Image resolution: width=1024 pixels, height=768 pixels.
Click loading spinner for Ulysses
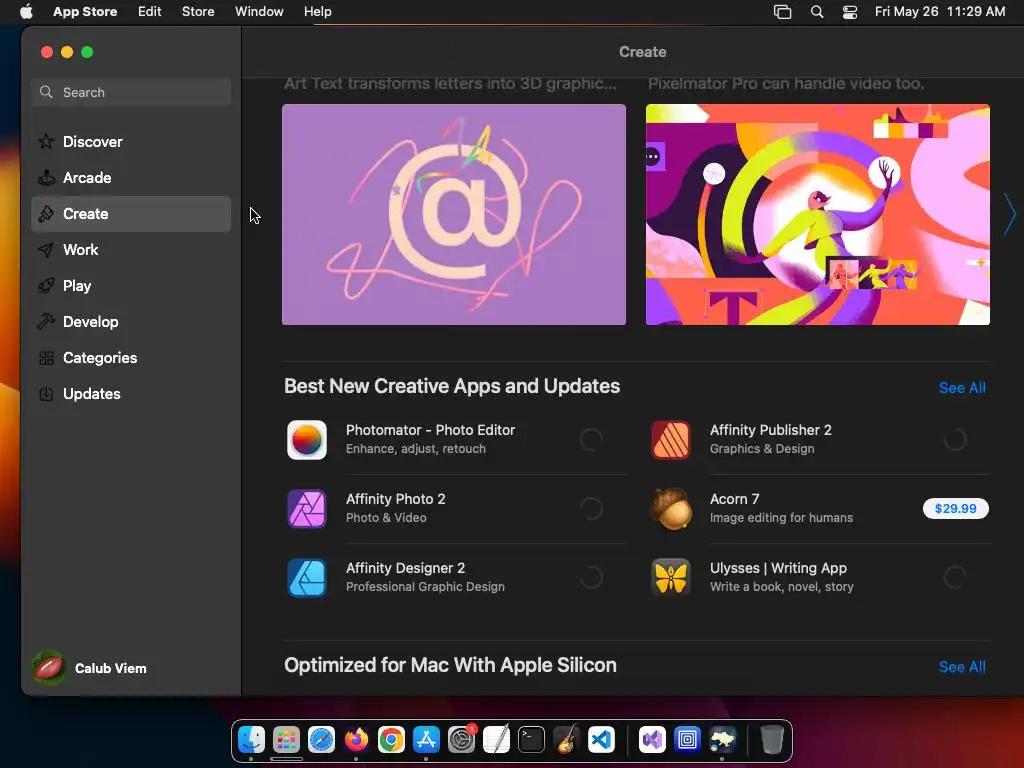955,577
